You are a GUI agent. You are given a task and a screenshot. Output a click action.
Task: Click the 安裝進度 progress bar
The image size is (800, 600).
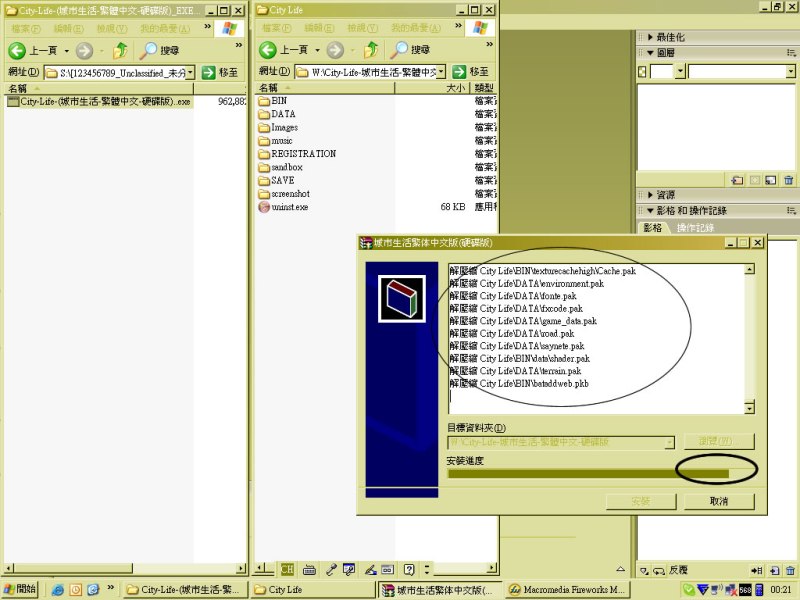[x=601, y=473]
